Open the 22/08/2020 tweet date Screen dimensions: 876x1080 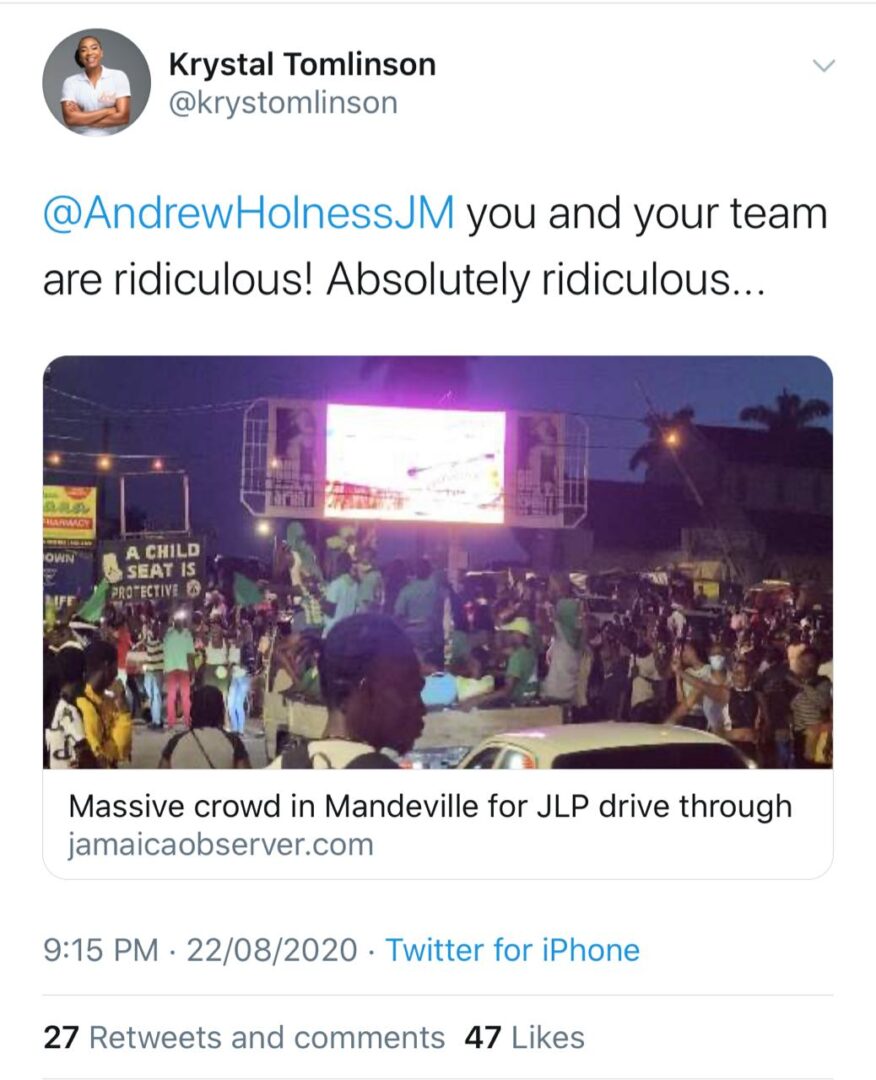pyautogui.click(x=272, y=950)
